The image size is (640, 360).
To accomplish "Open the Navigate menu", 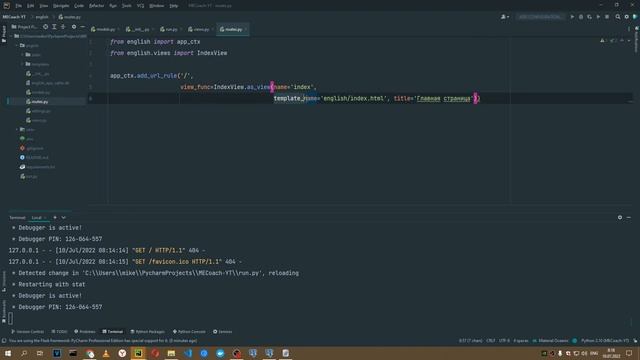I will [61, 6].
